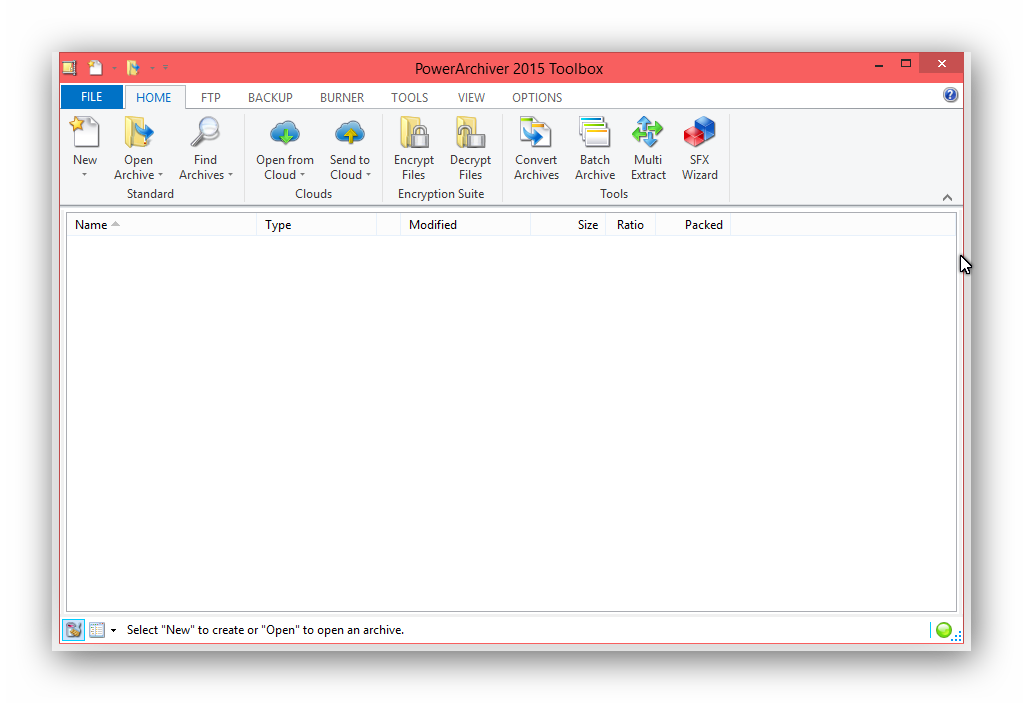Open the Multi Extract tool

pyautogui.click(x=648, y=148)
